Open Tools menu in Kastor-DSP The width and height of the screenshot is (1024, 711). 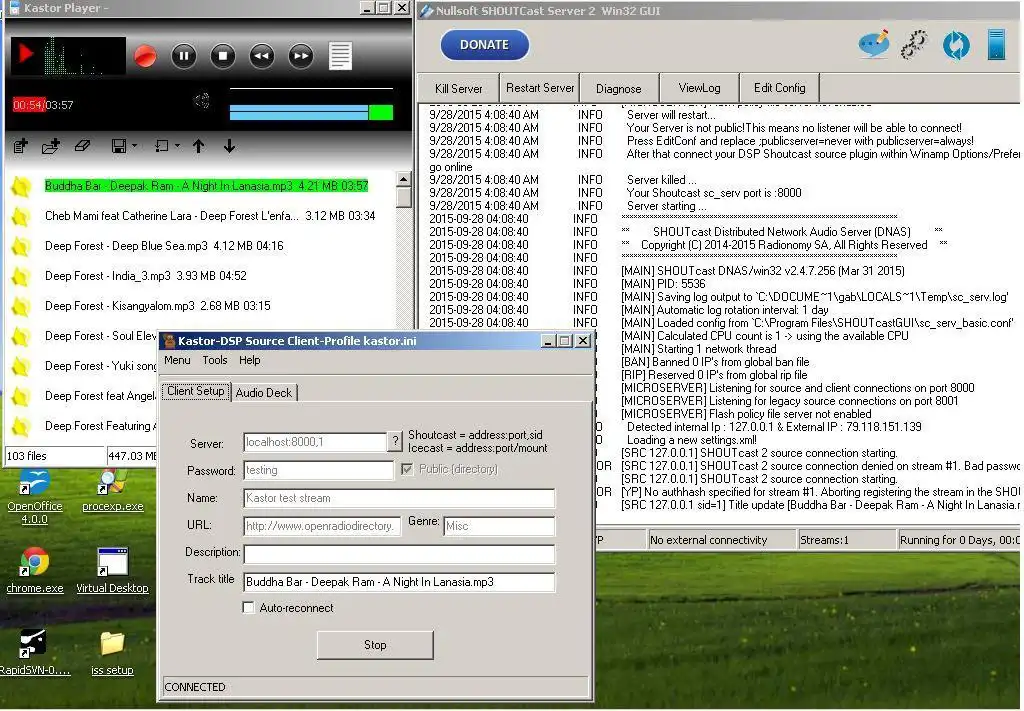coord(215,360)
